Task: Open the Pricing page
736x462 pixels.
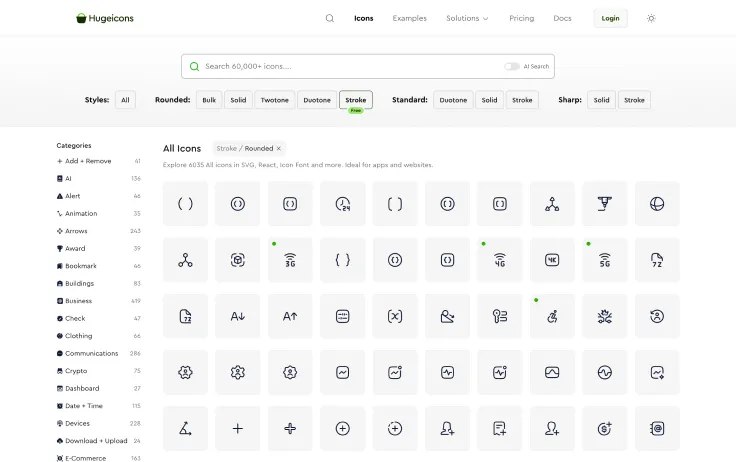Action: pos(521,18)
